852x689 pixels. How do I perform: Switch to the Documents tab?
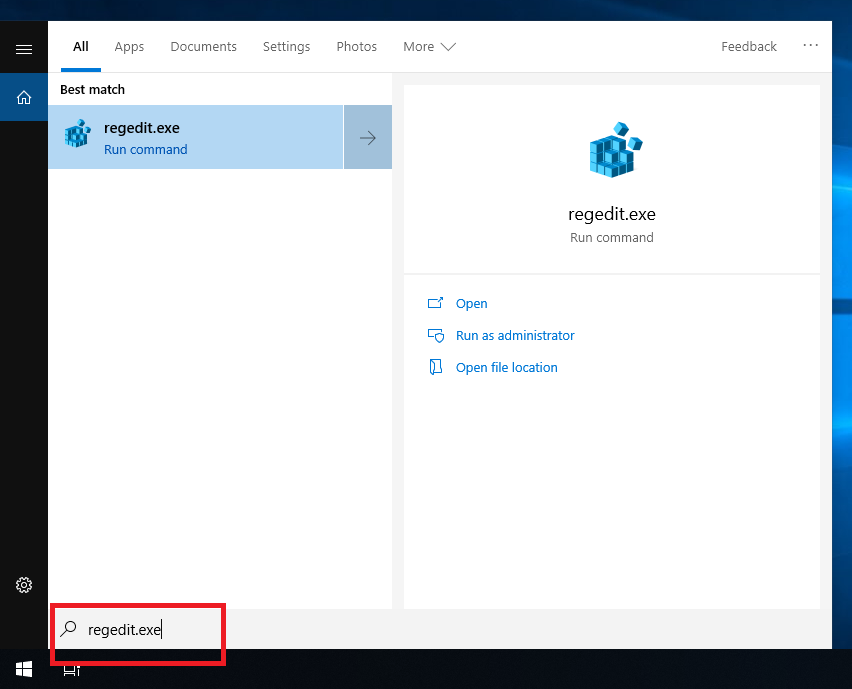tap(204, 47)
